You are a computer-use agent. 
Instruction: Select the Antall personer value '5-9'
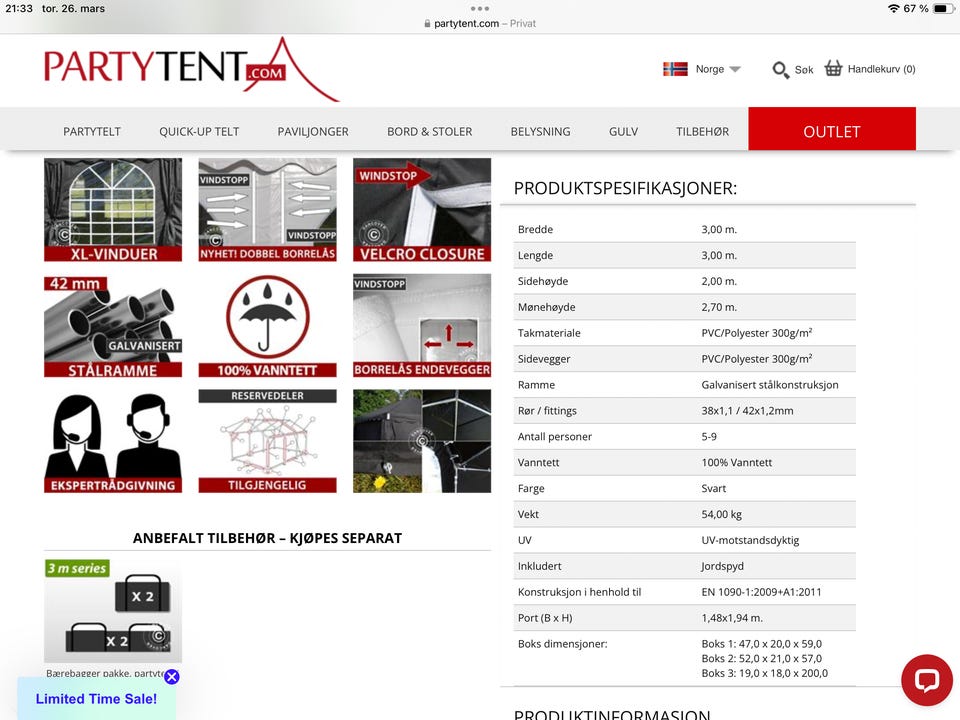click(709, 437)
